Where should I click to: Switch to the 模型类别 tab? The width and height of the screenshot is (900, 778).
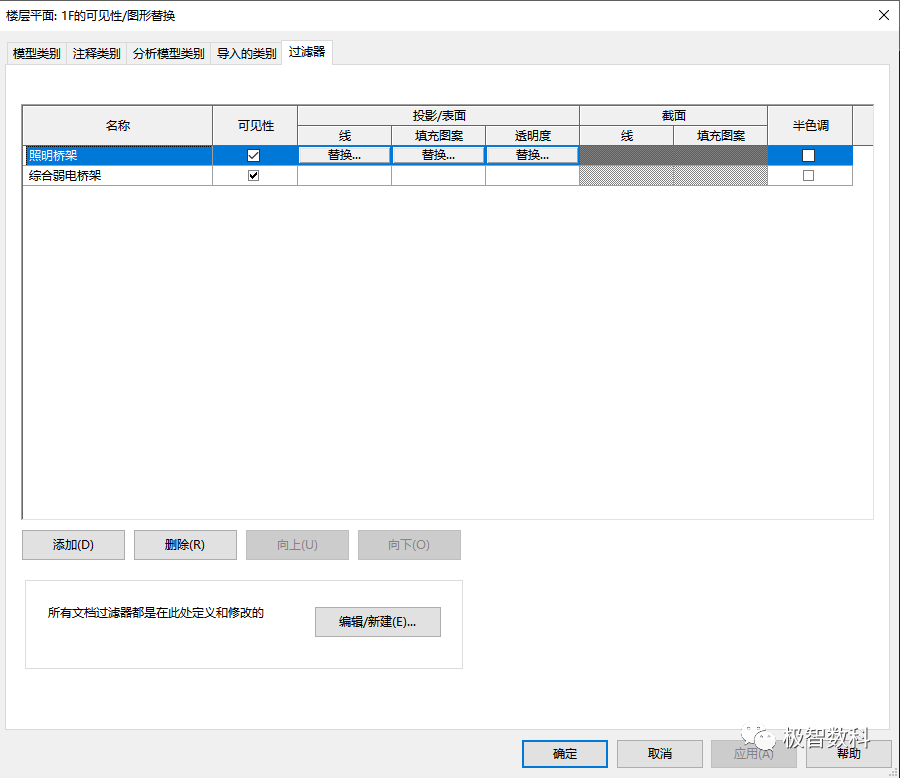pos(34,53)
